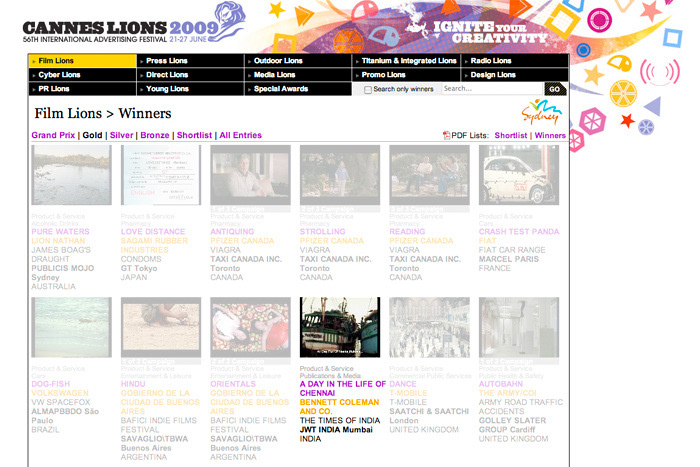This screenshot has width=700, height=467.
Task: Open the Shortlist filter link
Action: point(194,135)
